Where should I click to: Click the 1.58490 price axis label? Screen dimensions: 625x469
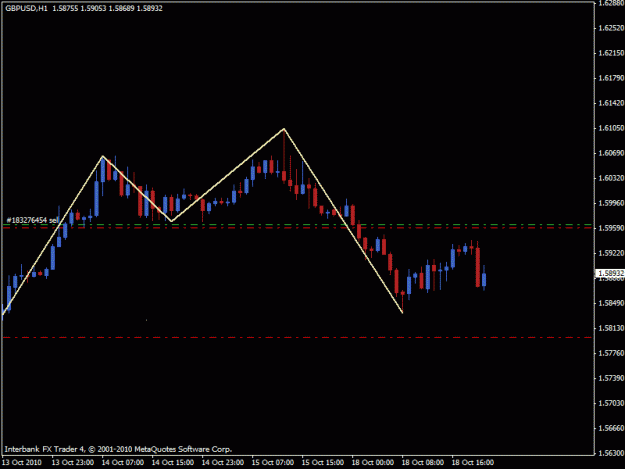[611, 303]
